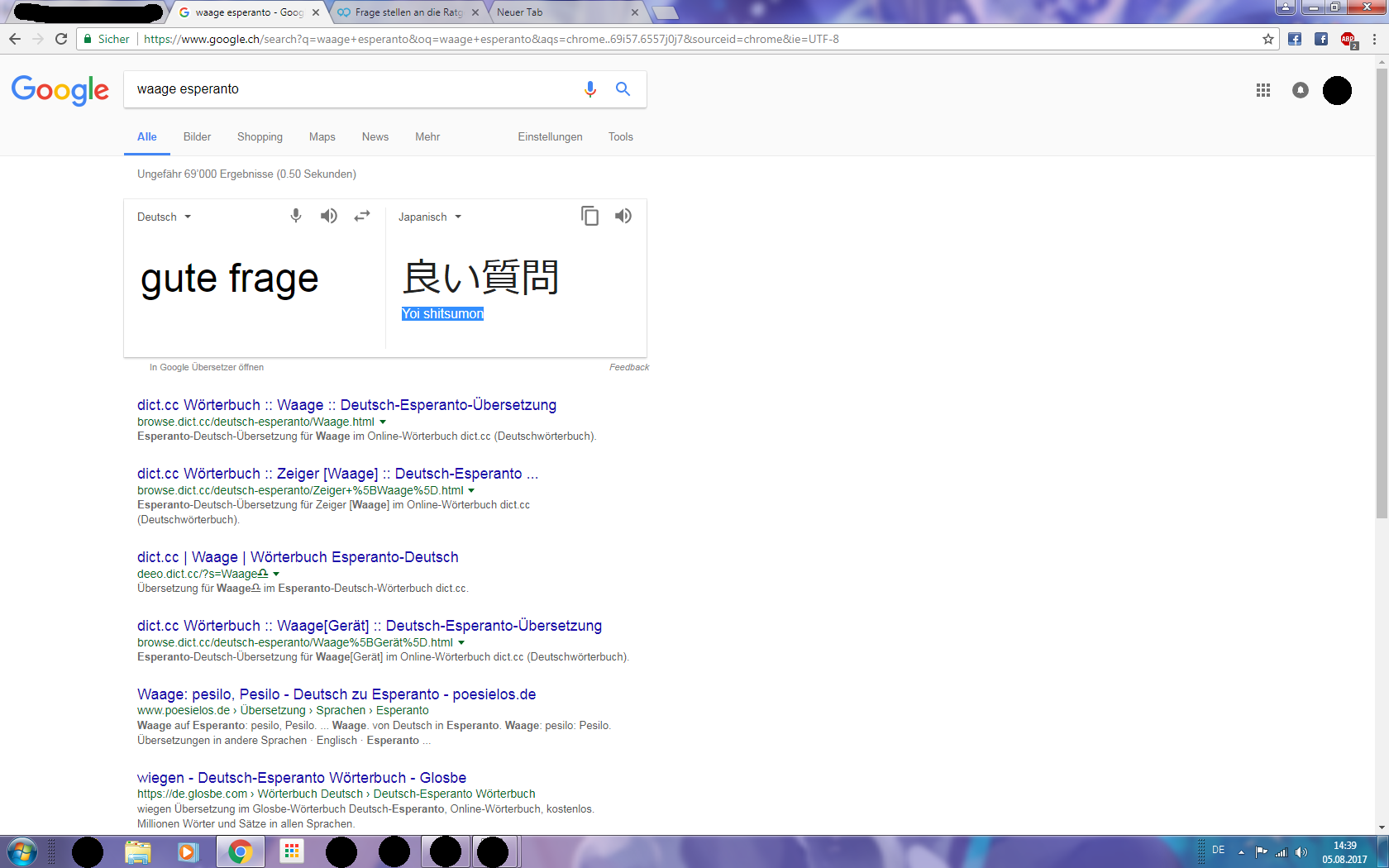Viewport: 1389px width, 868px height.
Task: Switch to the Bilder search tab
Action: click(x=197, y=137)
